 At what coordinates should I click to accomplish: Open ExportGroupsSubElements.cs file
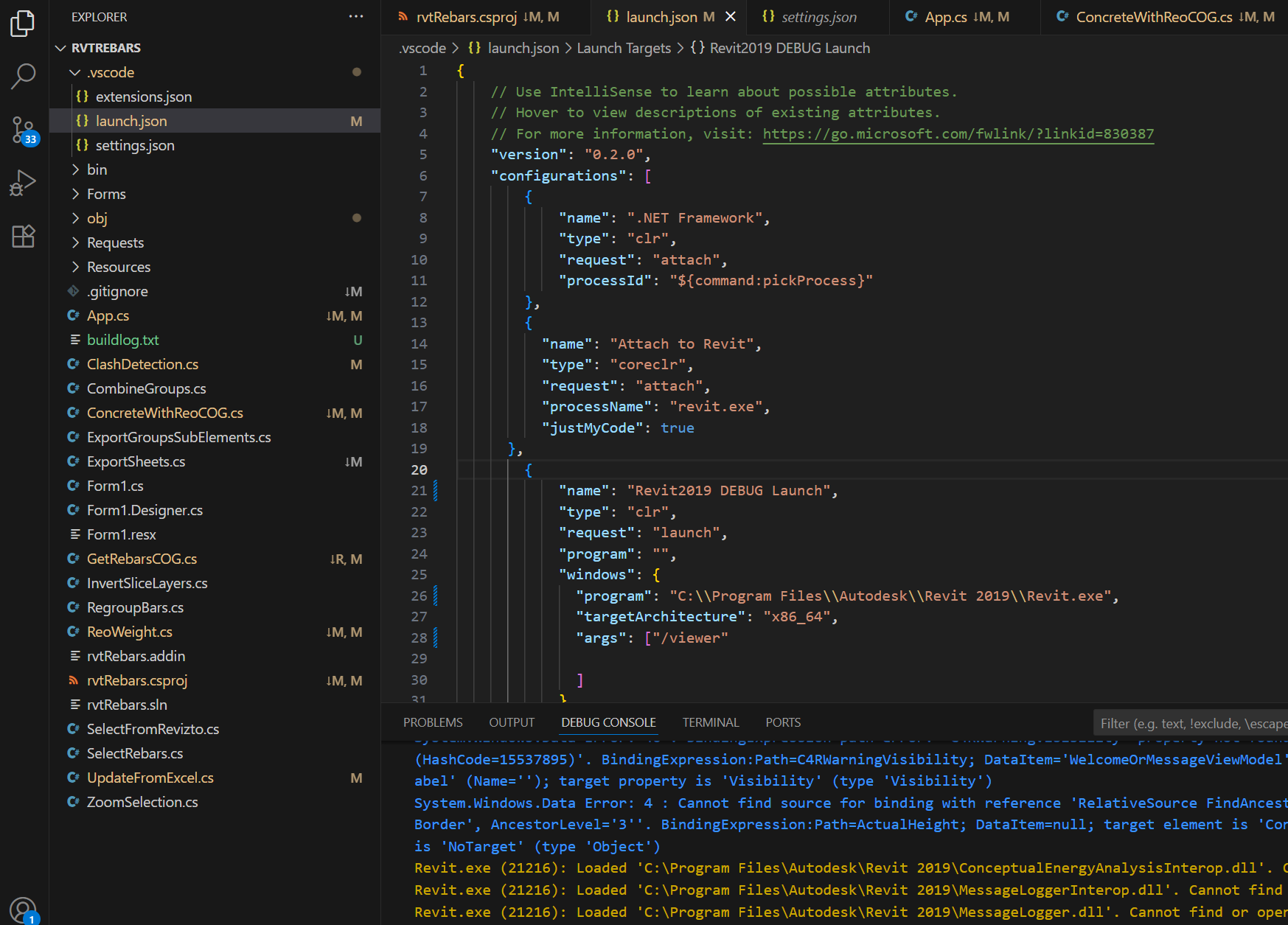pyautogui.click(x=215, y=437)
